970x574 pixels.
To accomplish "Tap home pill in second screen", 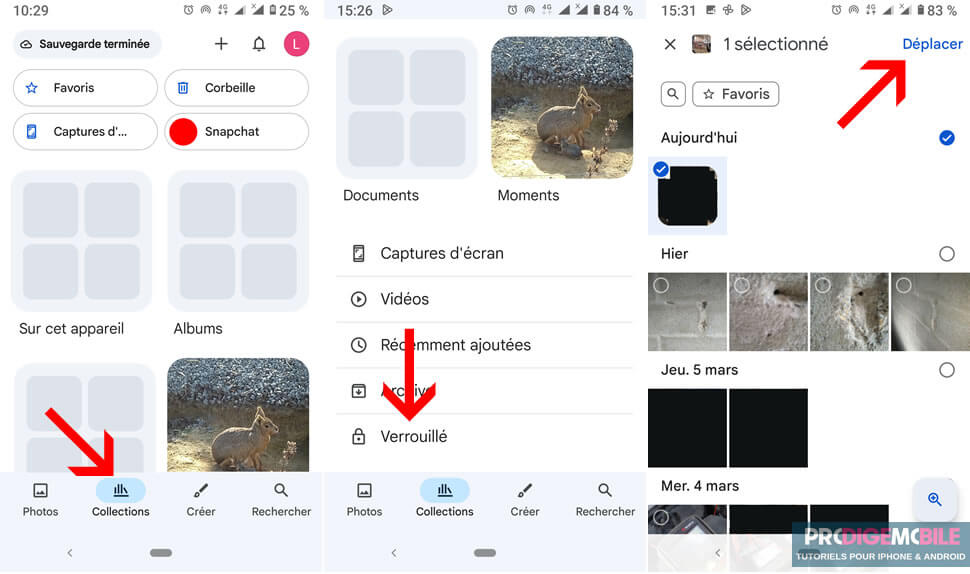I will click(x=485, y=553).
